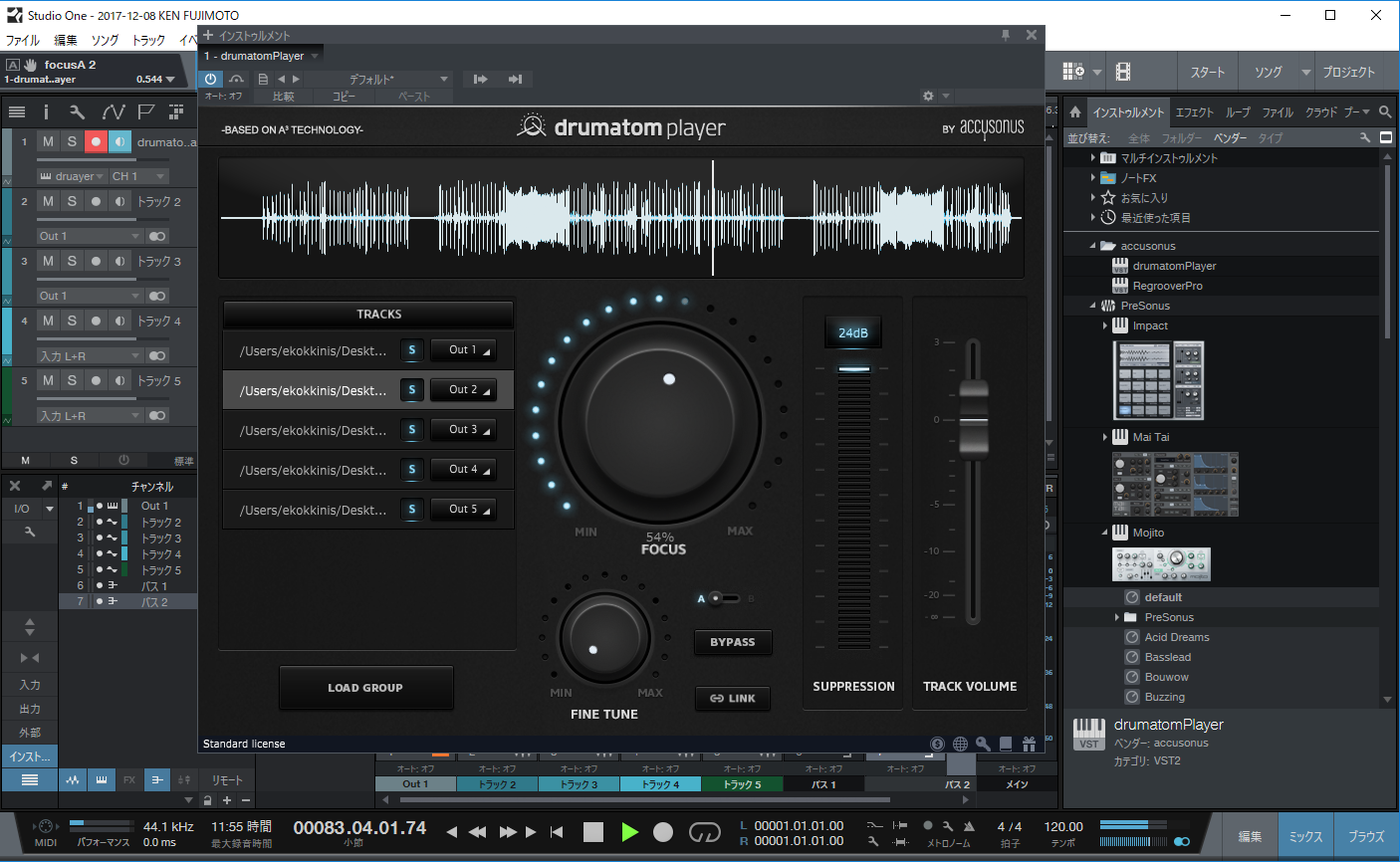The width and height of the screenshot is (1400, 862).
Task: Click the BYPASS button
Action: pyautogui.click(x=733, y=642)
